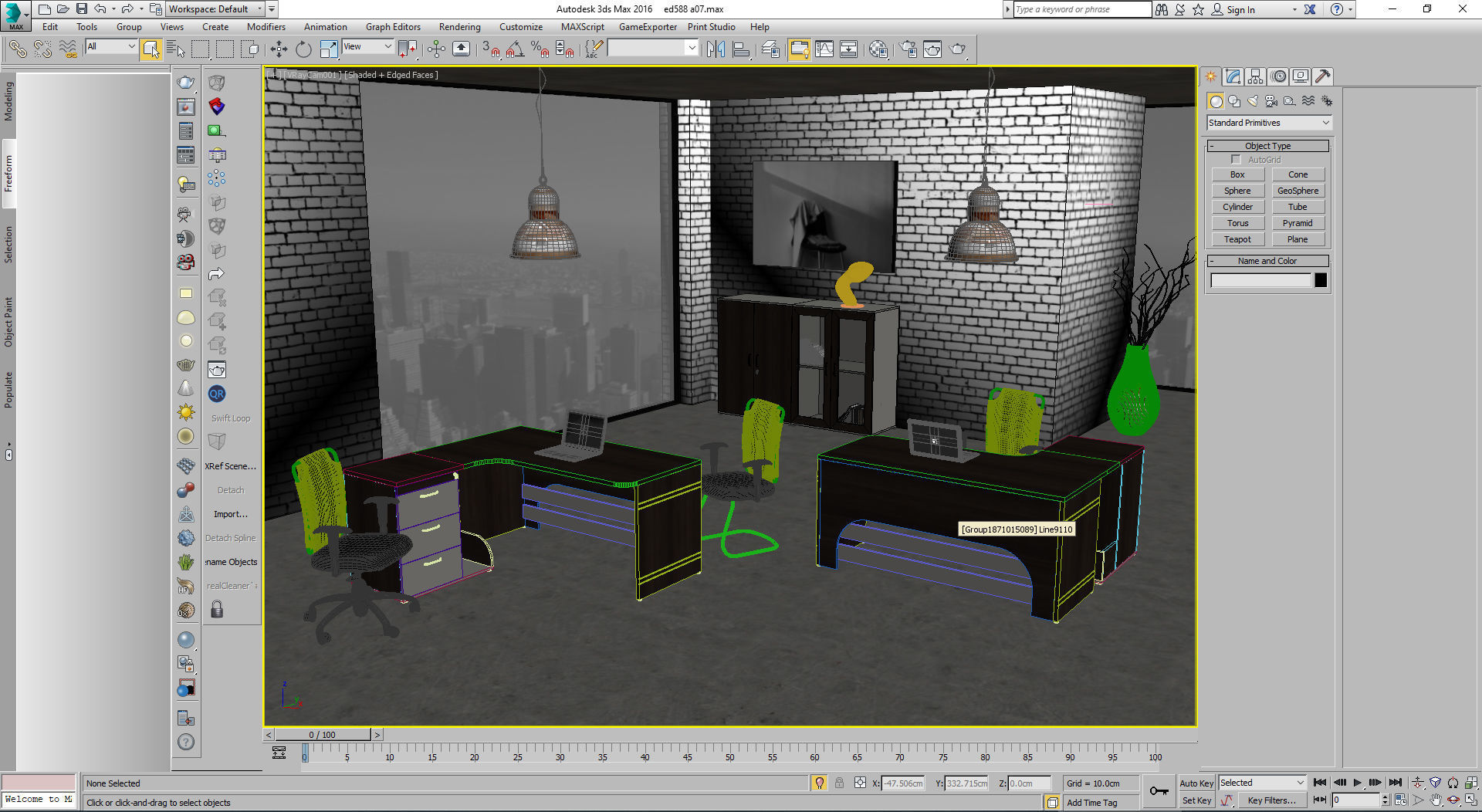Click the Mirror tool icon
Viewport: 1482px width, 812px height.
coord(716,49)
